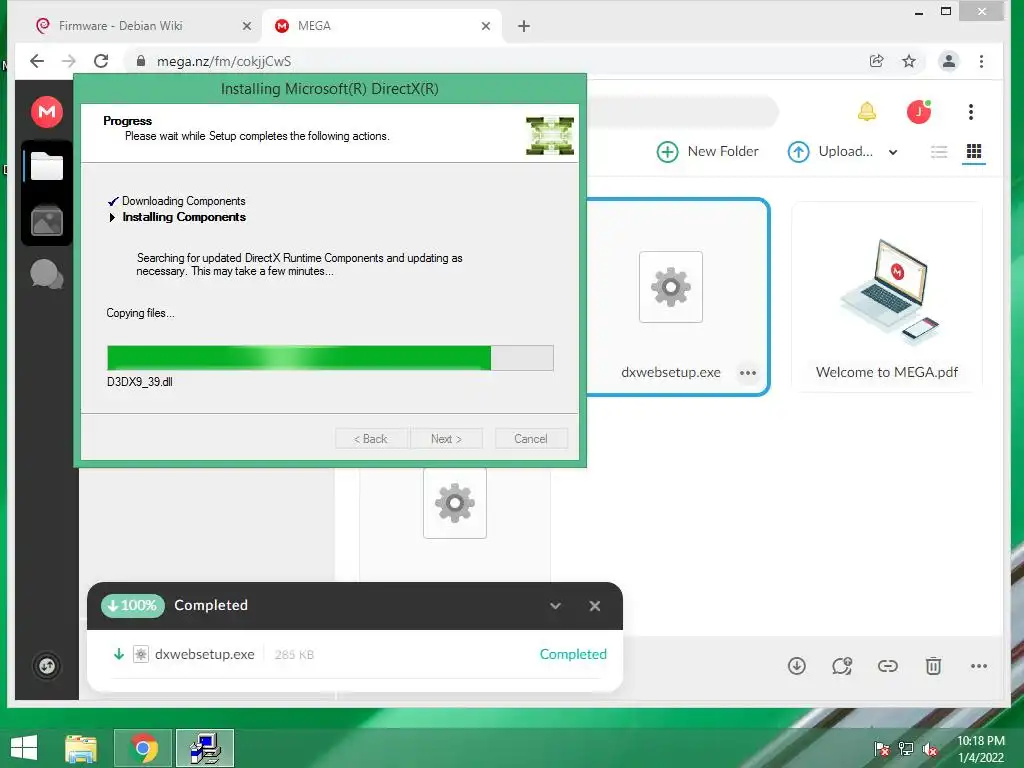1024x768 pixels.
Task: Click the Get link icon in the bottom toolbar
Action: click(x=888, y=666)
